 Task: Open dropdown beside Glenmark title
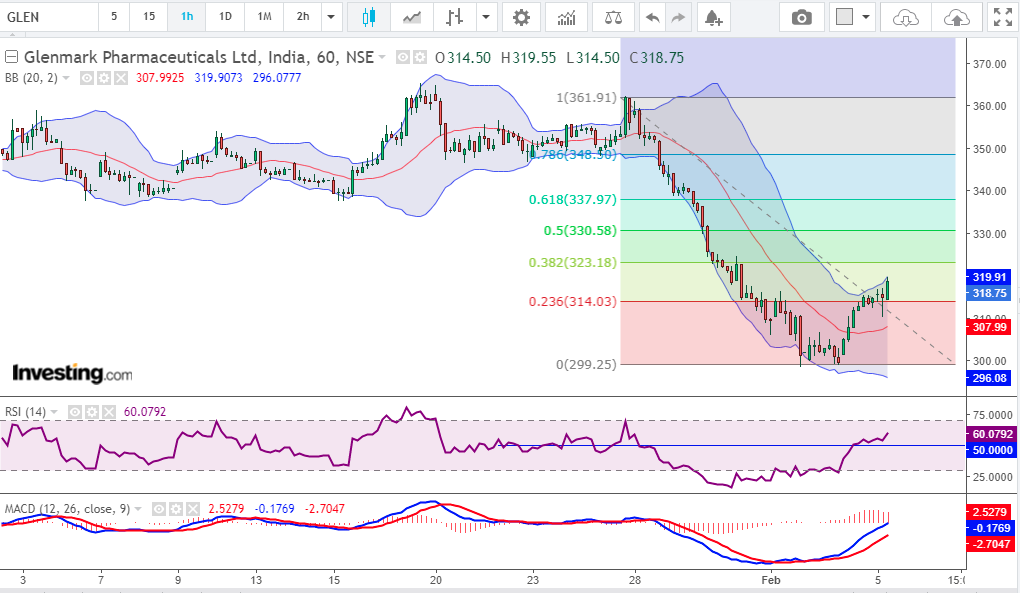[x=382, y=58]
